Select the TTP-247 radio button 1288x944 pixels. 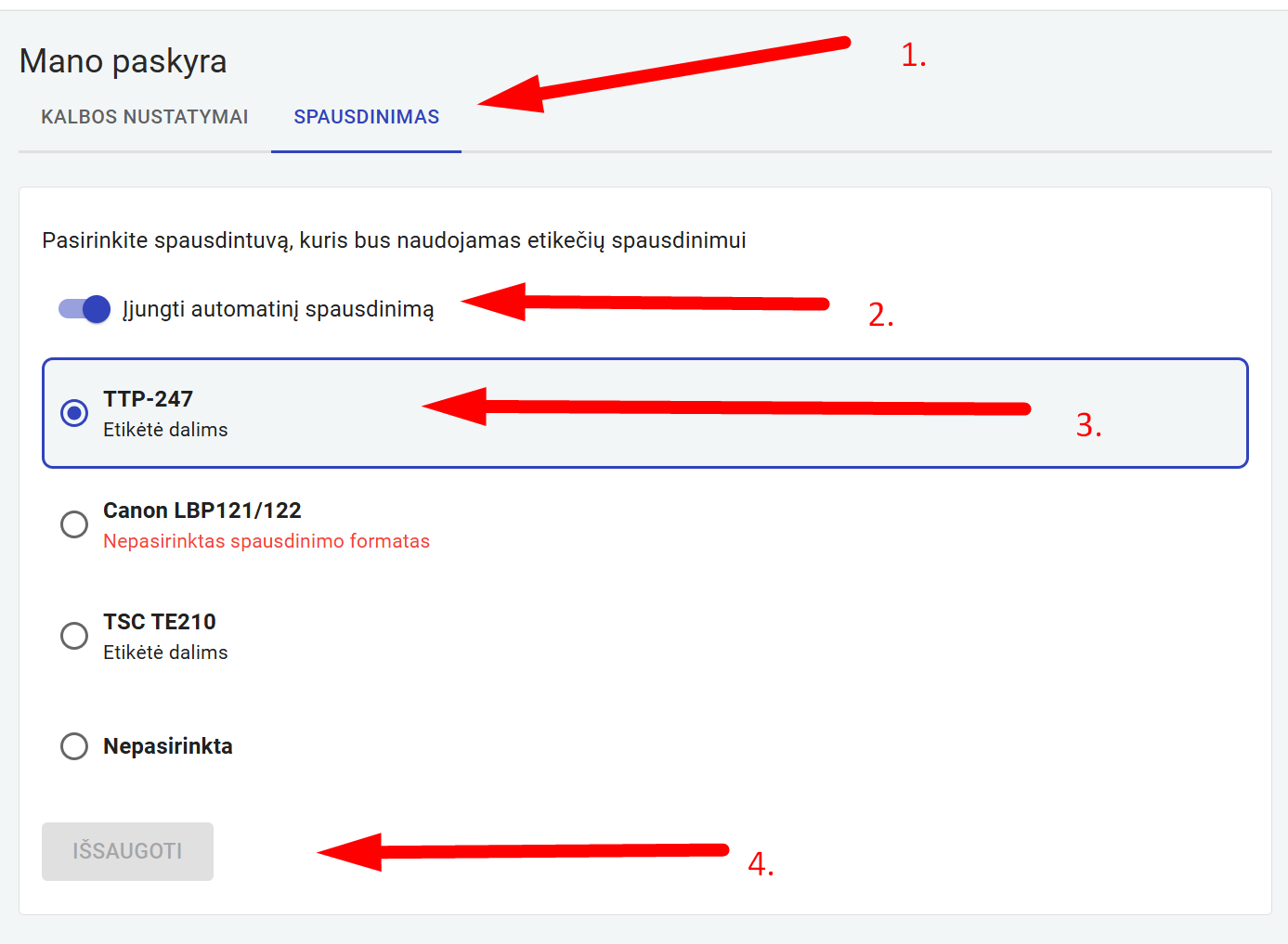74,413
